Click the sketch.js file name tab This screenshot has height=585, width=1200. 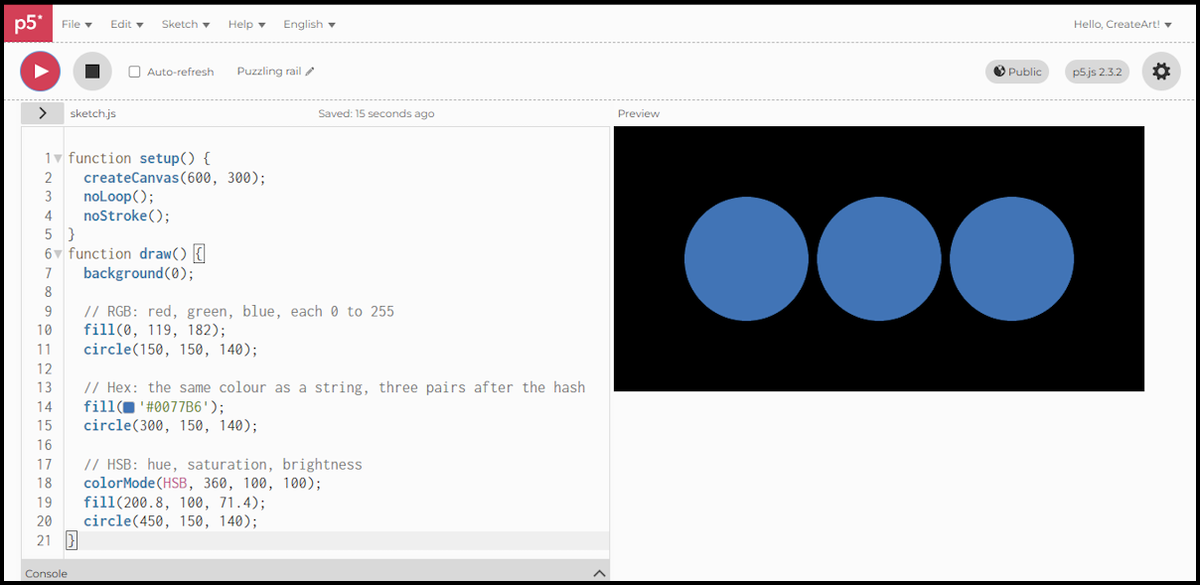pyautogui.click(x=93, y=114)
